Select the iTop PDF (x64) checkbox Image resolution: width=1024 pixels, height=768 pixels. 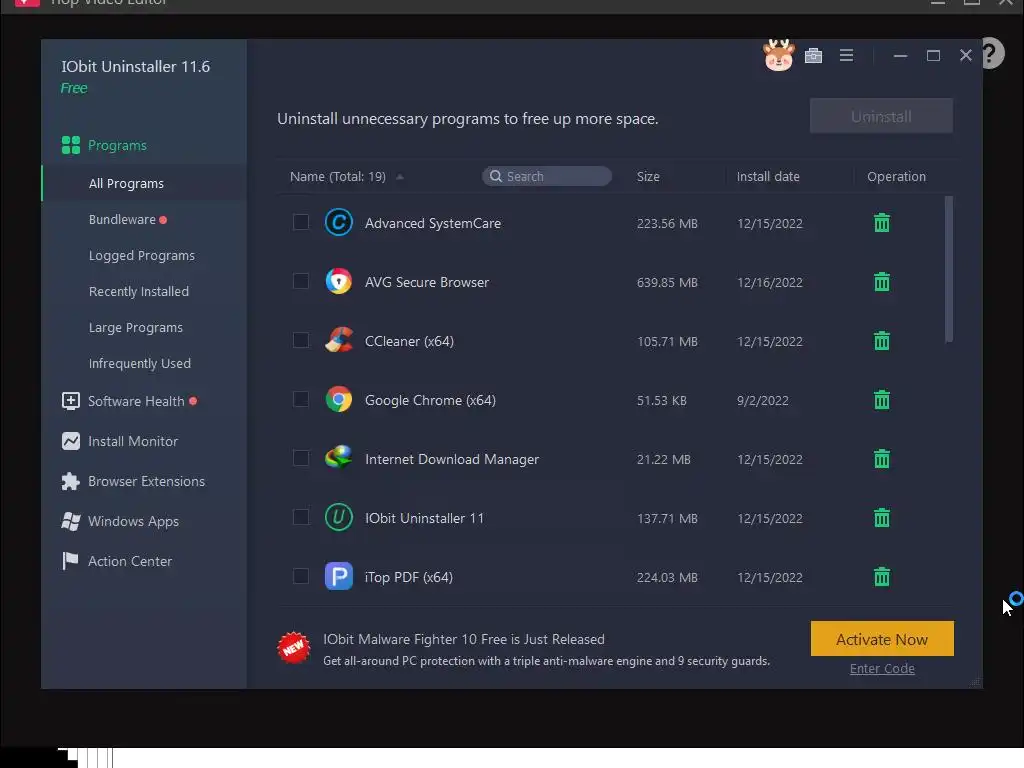click(x=300, y=576)
